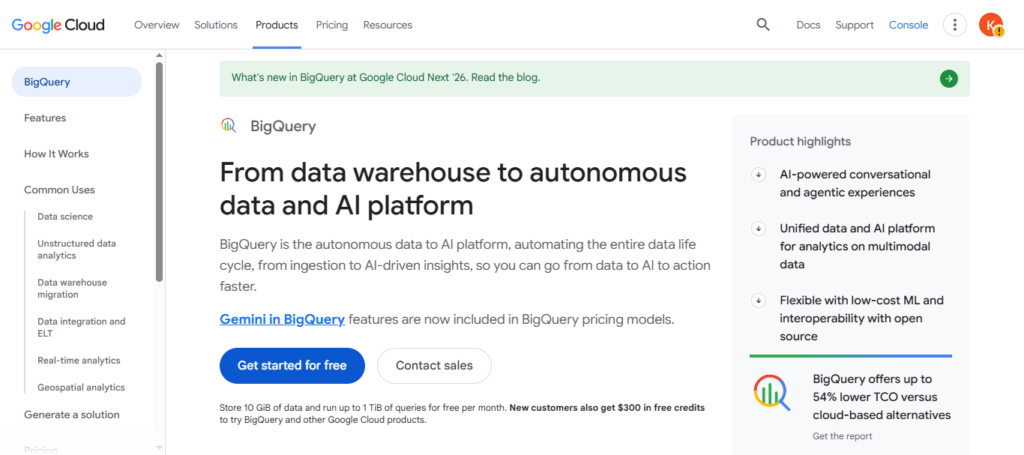Click the green arrow in the announcement banner
This screenshot has width=1024, height=455.
click(948, 79)
